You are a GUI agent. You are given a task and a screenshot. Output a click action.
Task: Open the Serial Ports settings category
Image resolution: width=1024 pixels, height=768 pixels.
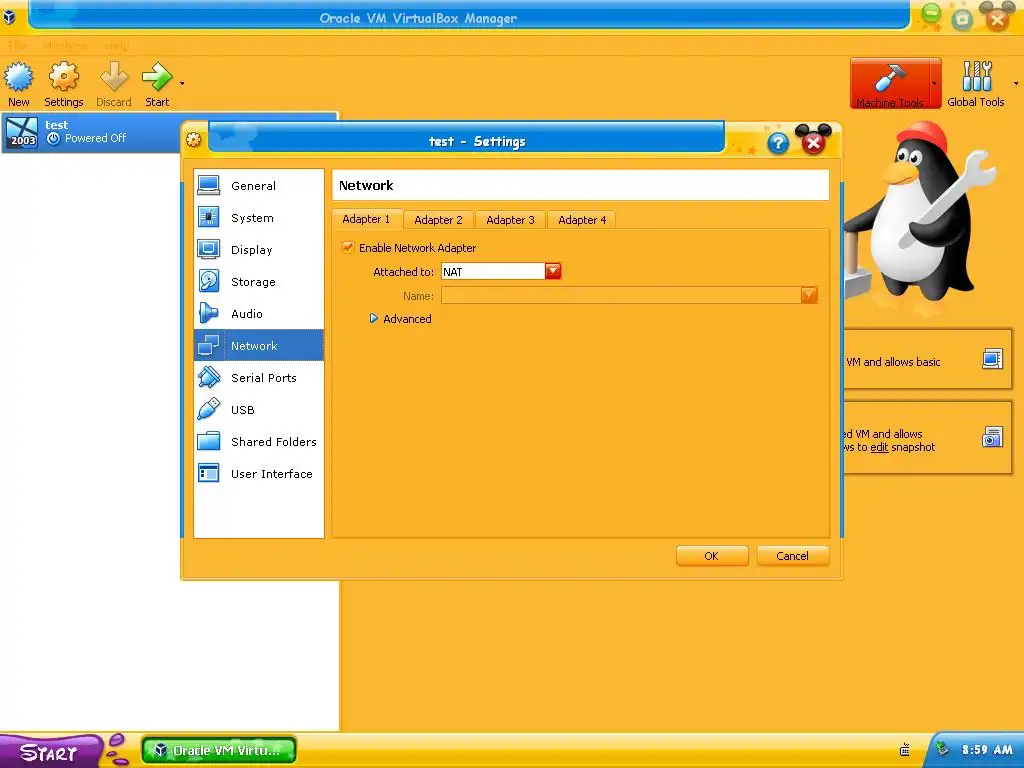[259, 377]
